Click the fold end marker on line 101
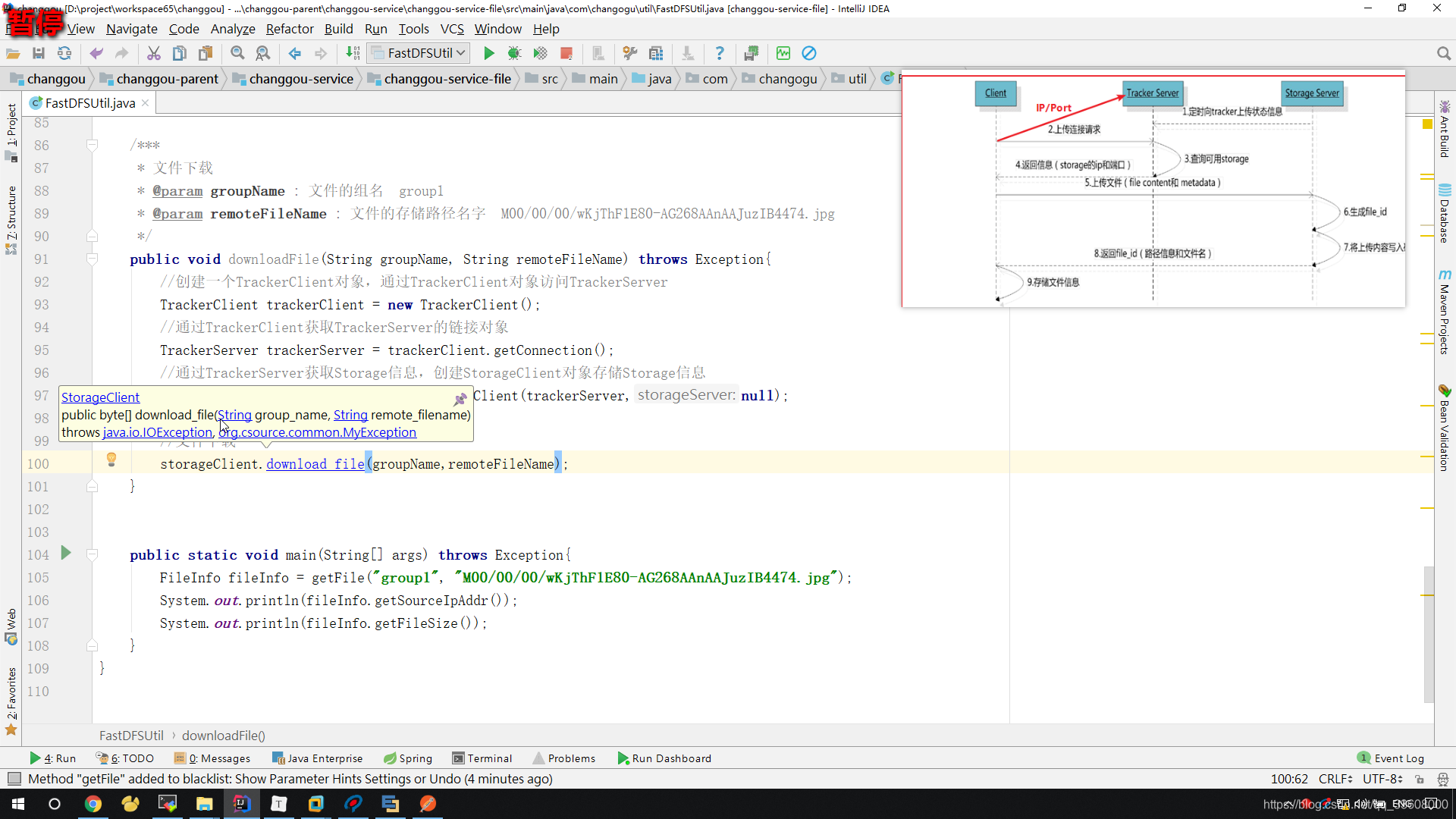The height and width of the screenshot is (819, 1456). tap(92, 486)
